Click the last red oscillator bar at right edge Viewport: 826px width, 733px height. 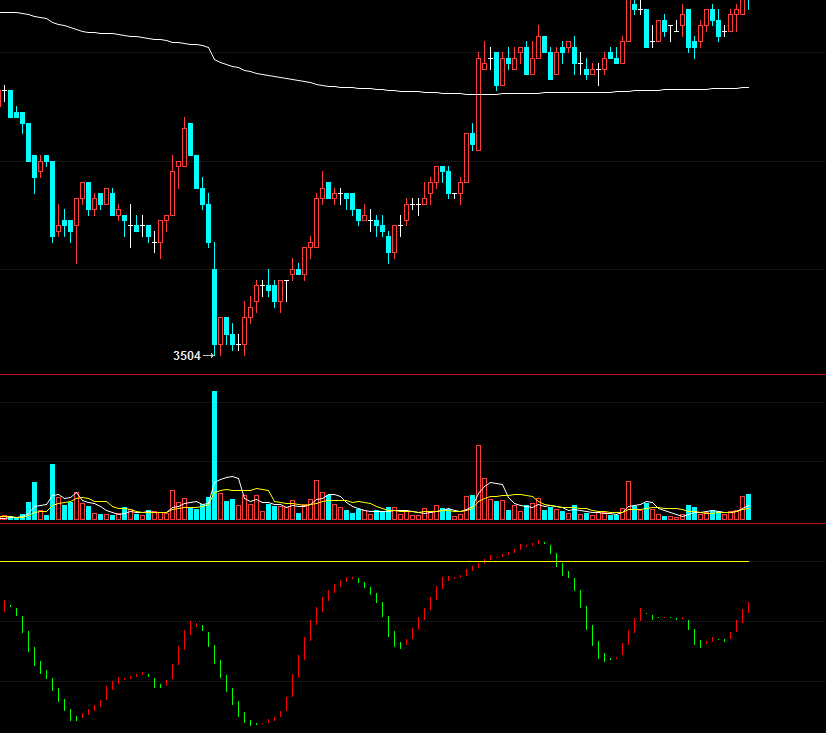(748, 606)
